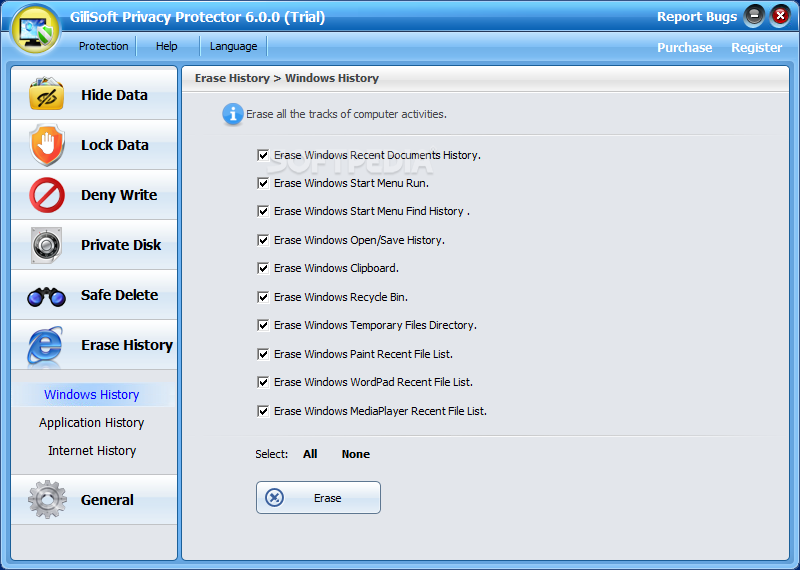
Task: Click the Safe Delete binoculars icon
Action: (x=46, y=296)
